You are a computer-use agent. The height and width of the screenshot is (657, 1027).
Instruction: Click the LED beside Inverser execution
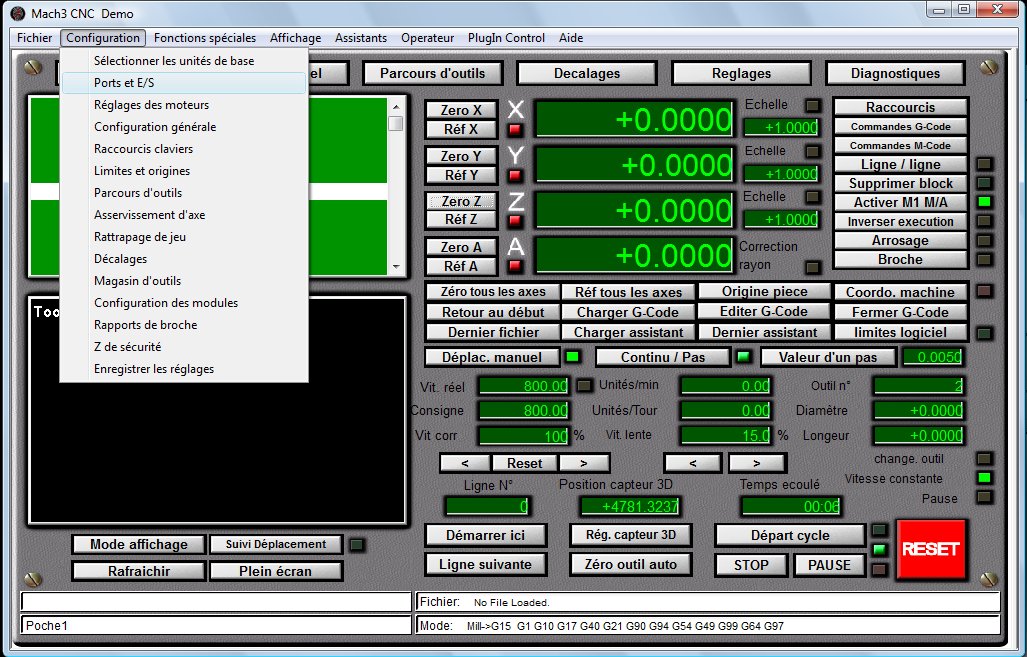click(x=984, y=221)
